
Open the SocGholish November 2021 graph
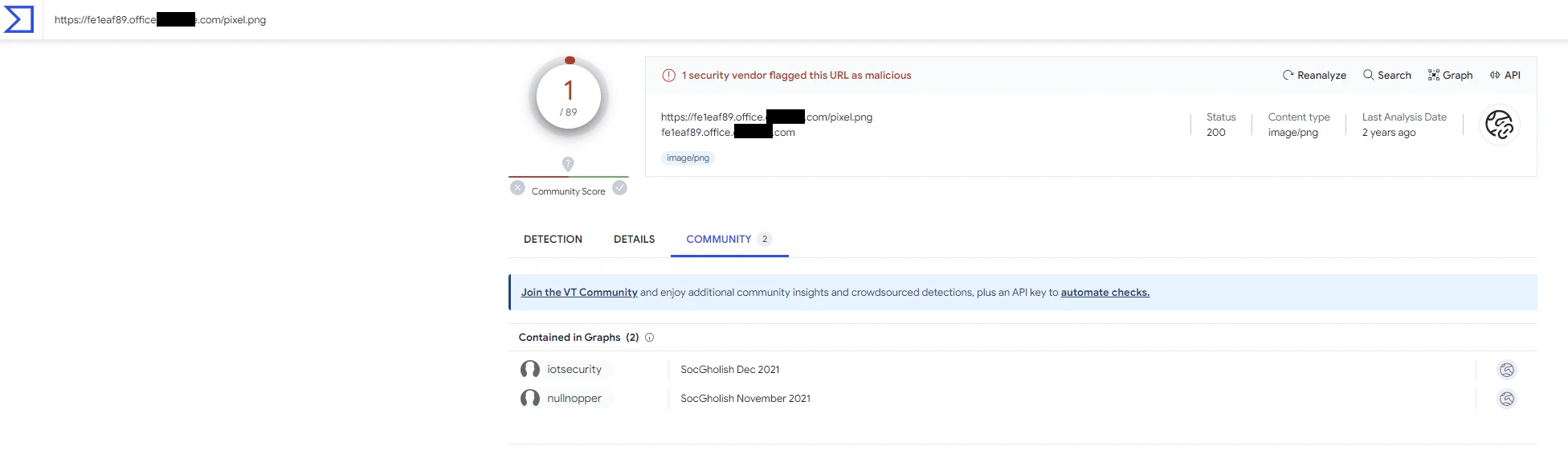tap(745, 399)
